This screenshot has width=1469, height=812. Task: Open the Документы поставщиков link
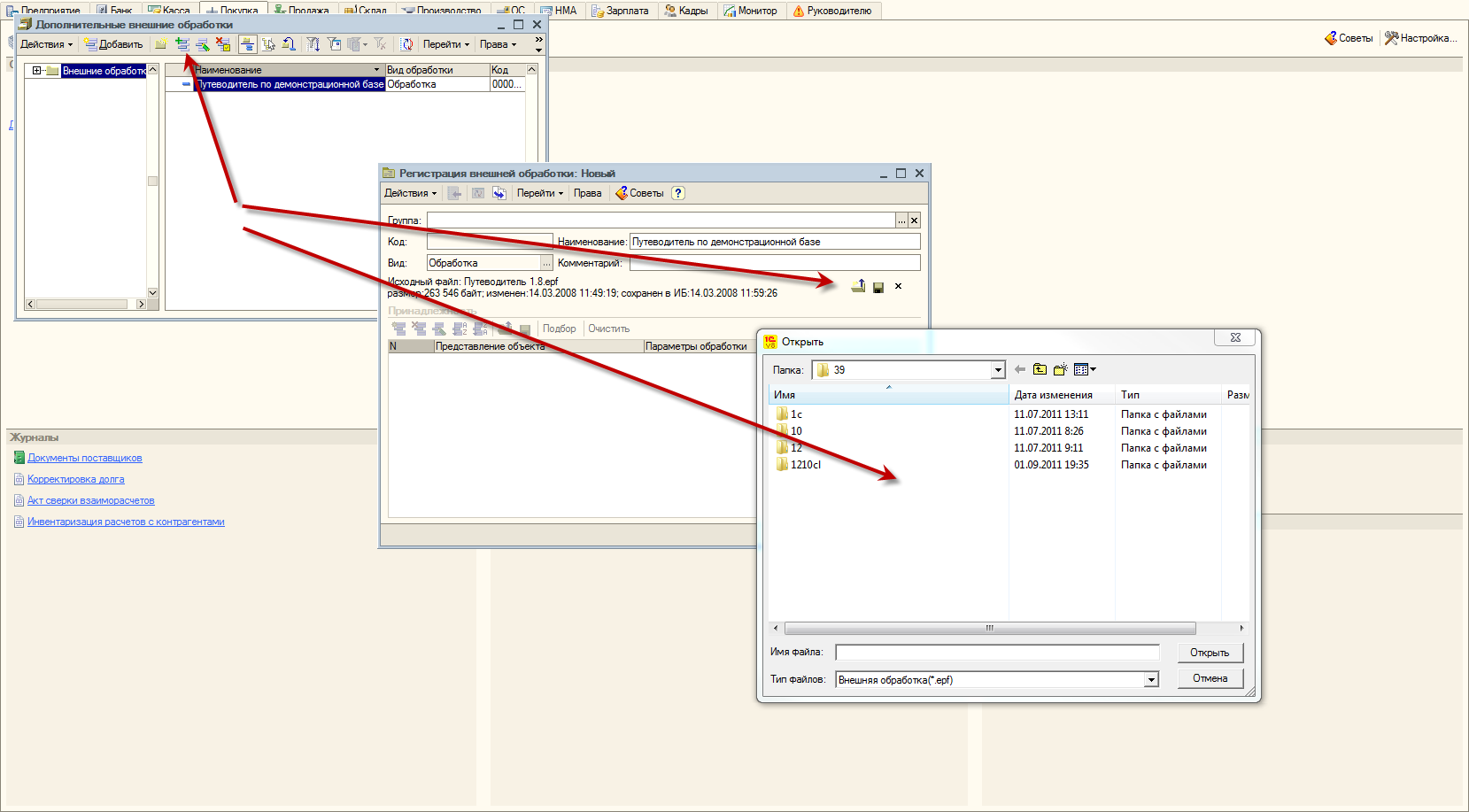tap(84, 458)
